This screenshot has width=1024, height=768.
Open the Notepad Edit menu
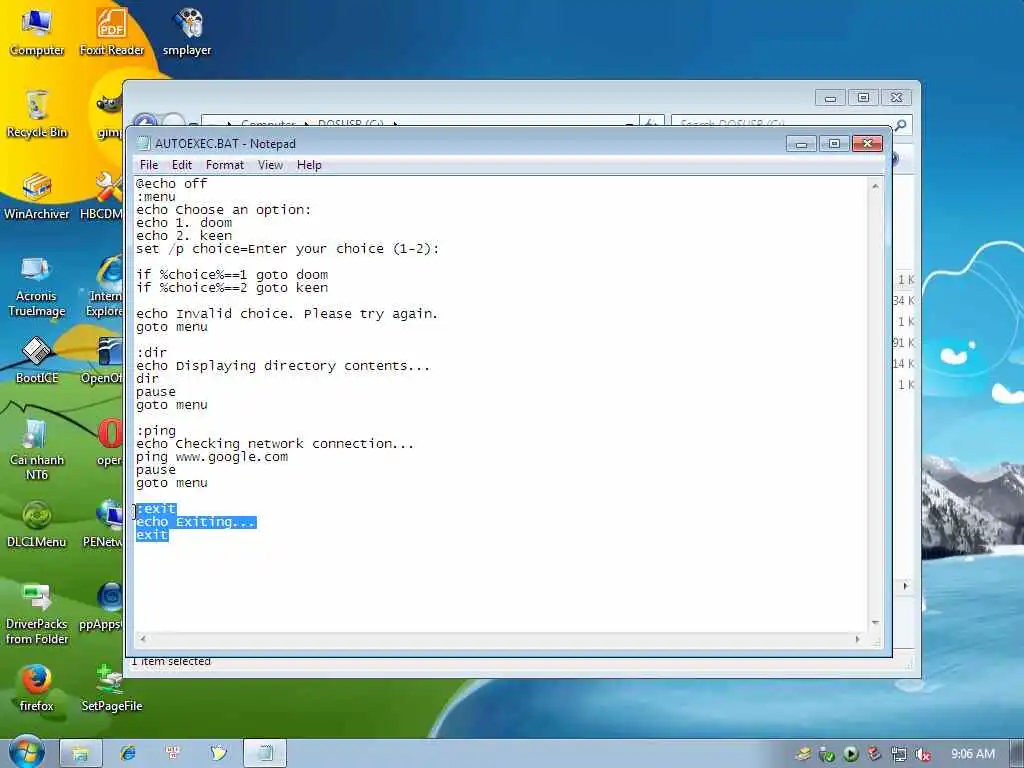pos(182,165)
